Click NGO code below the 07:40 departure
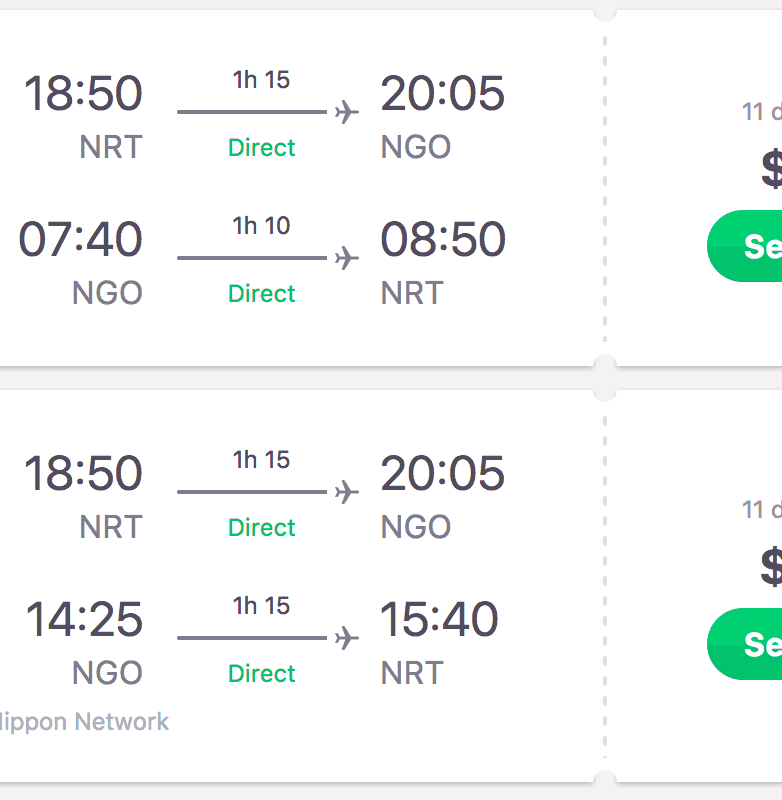The width and height of the screenshot is (782, 800). click(x=107, y=294)
